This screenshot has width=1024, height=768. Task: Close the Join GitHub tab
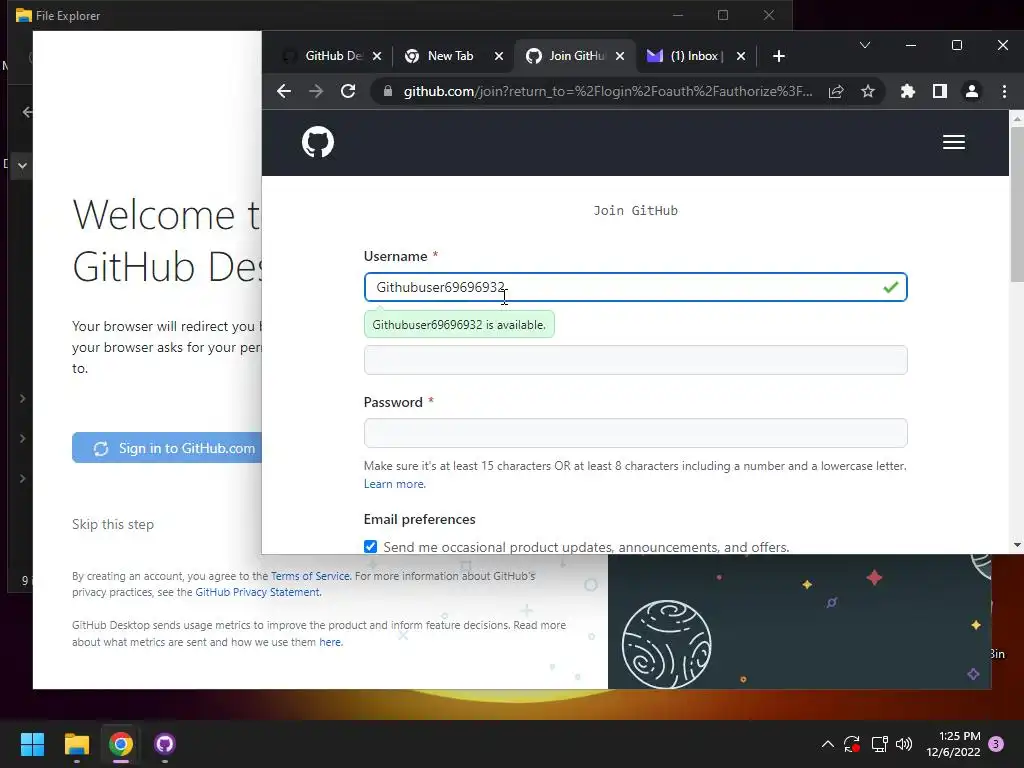click(620, 56)
